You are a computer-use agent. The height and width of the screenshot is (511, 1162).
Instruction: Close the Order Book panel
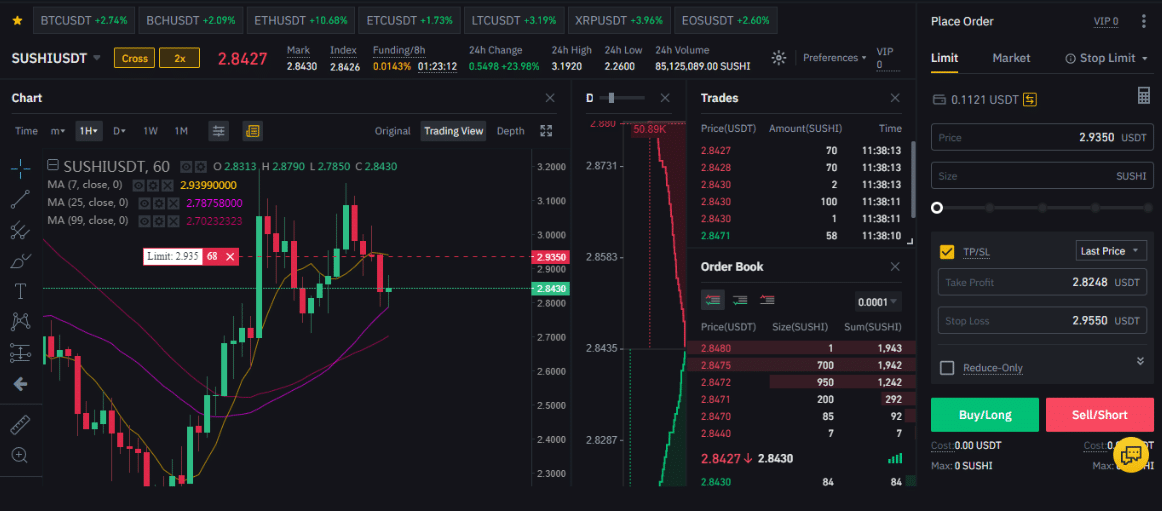point(895,267)
